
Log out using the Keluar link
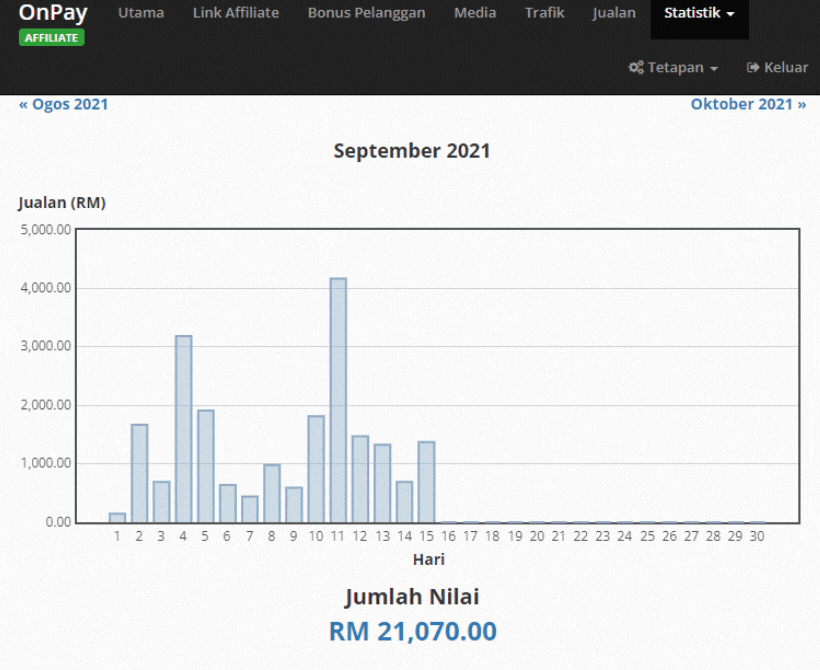(x=785, y=68)
